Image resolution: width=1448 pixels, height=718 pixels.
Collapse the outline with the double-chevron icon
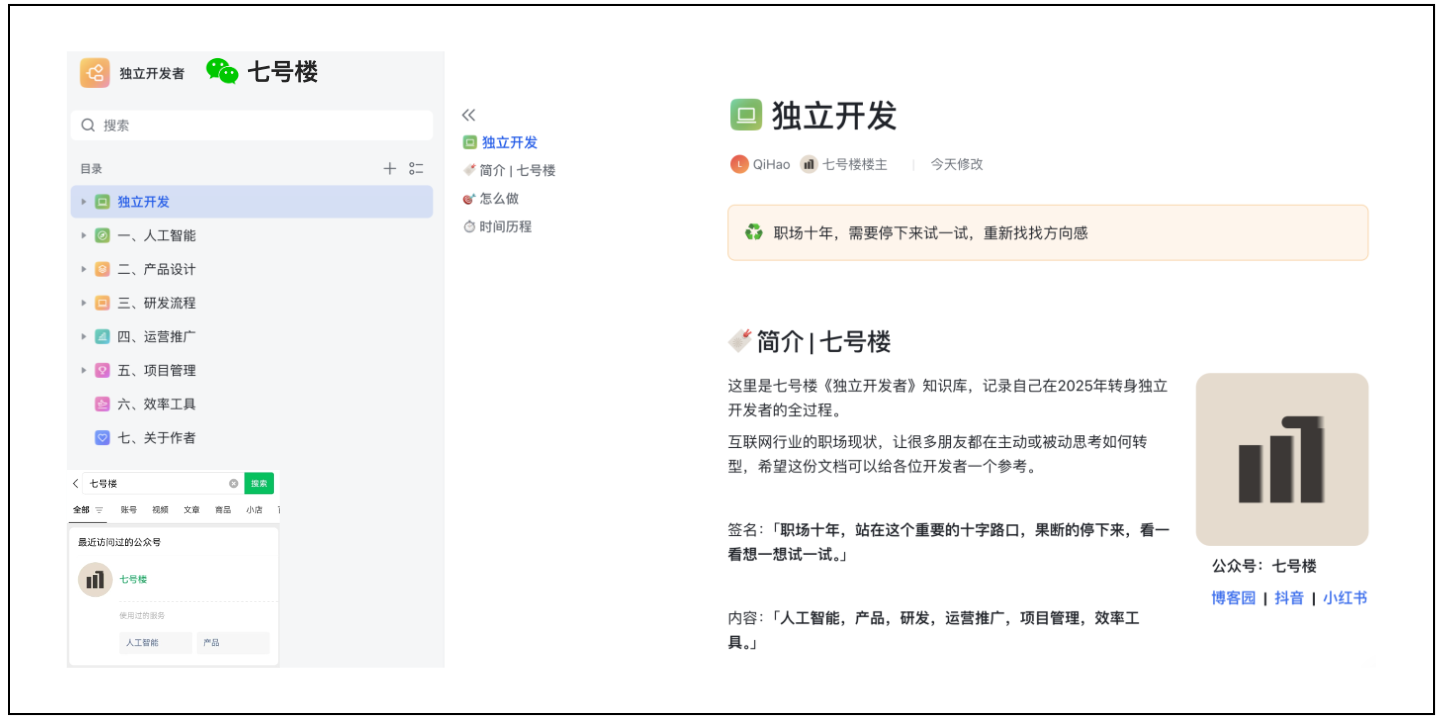[468, 115]
